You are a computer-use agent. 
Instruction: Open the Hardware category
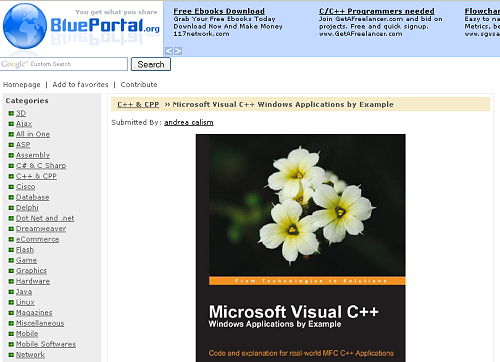coord(33,281)
